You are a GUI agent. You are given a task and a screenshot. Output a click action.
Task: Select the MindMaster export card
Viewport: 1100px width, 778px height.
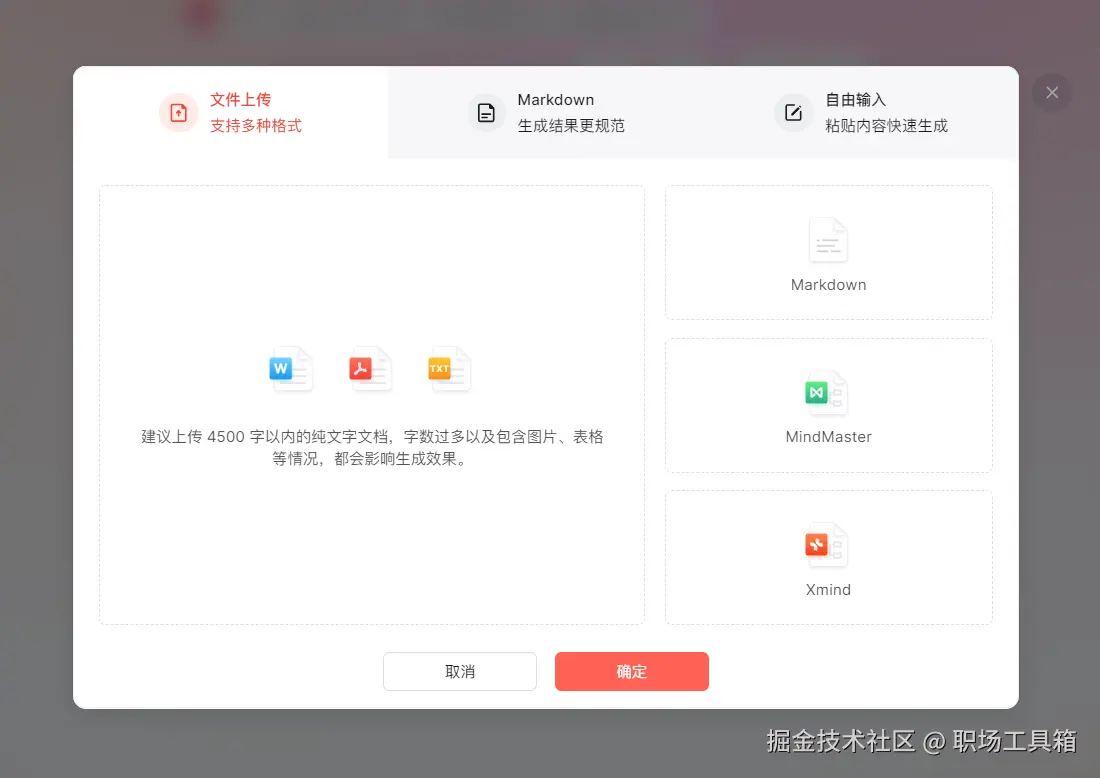tap(828, 406)
